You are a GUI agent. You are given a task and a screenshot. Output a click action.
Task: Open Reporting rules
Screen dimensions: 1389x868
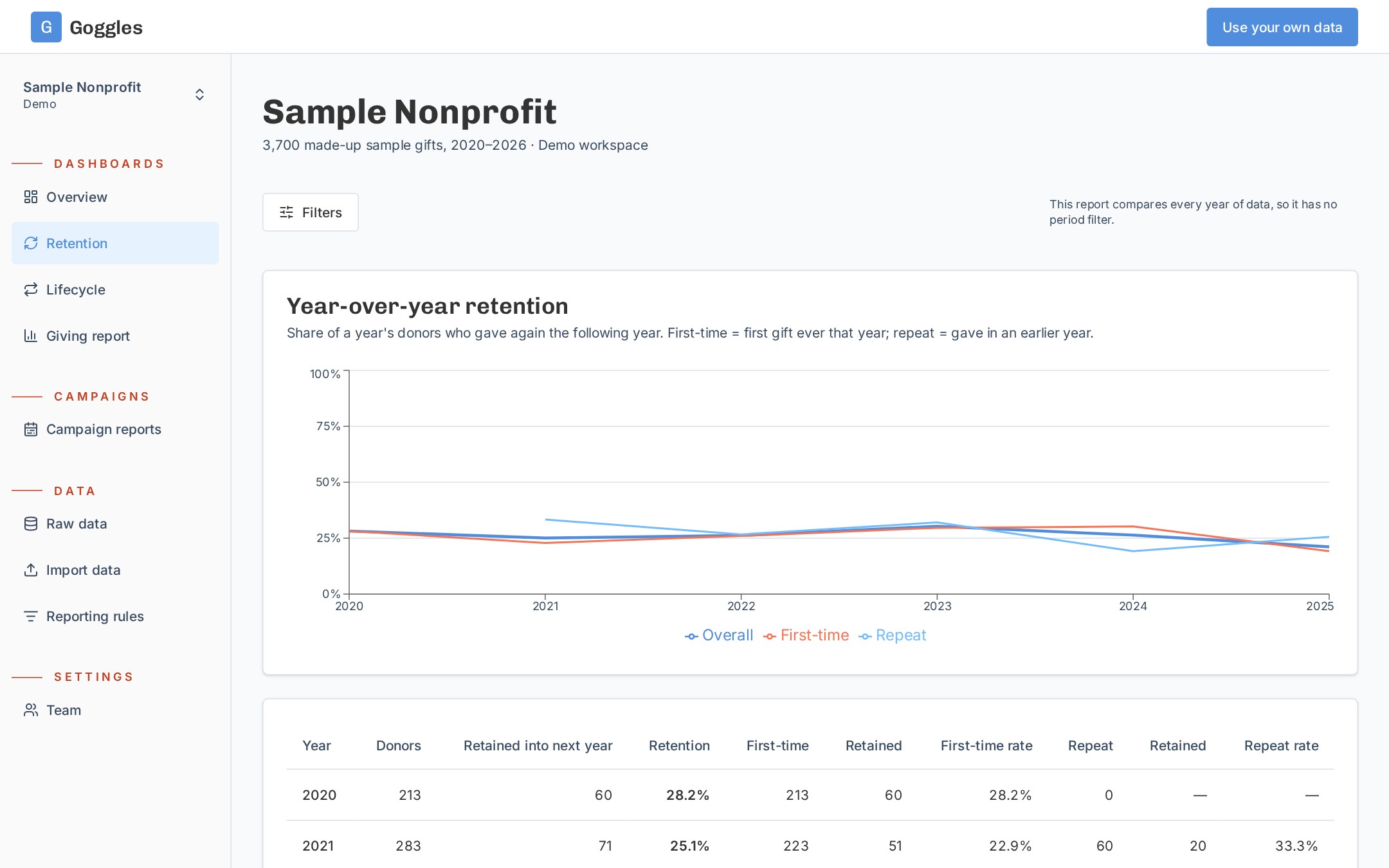(x=115, y=616)
